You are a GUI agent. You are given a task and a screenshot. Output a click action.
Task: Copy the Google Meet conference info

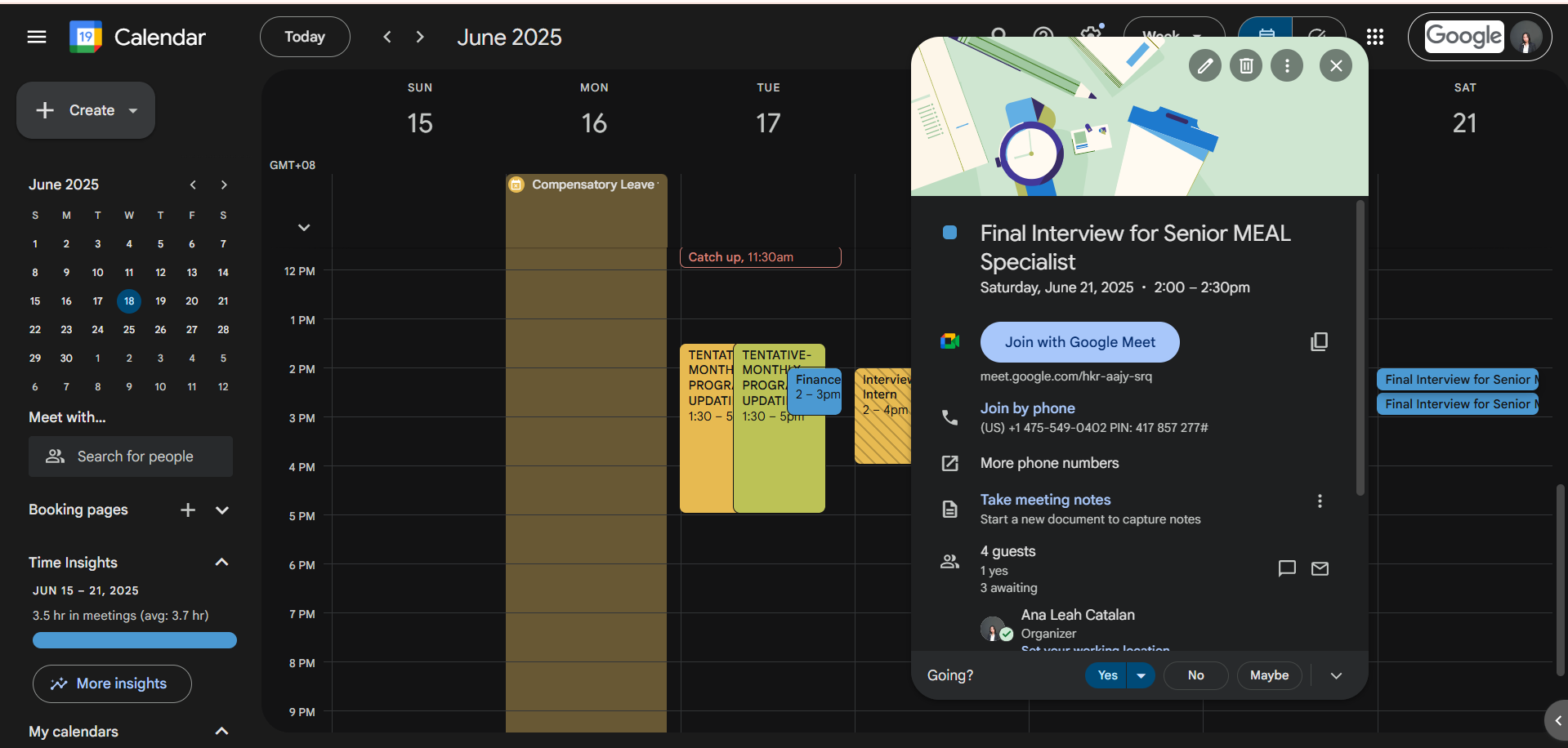coord(1319,341)
